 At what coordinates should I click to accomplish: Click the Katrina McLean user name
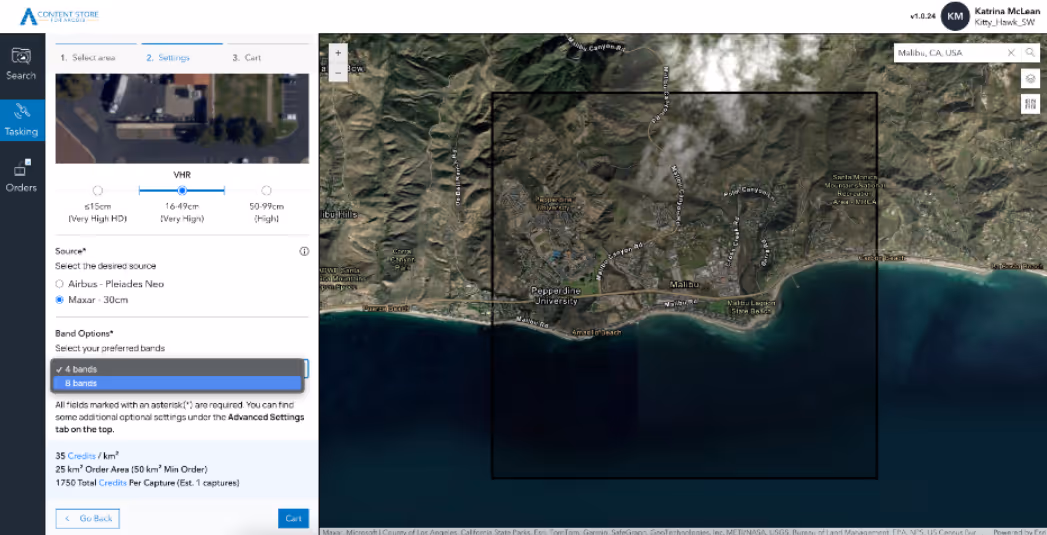[1007, 11]
